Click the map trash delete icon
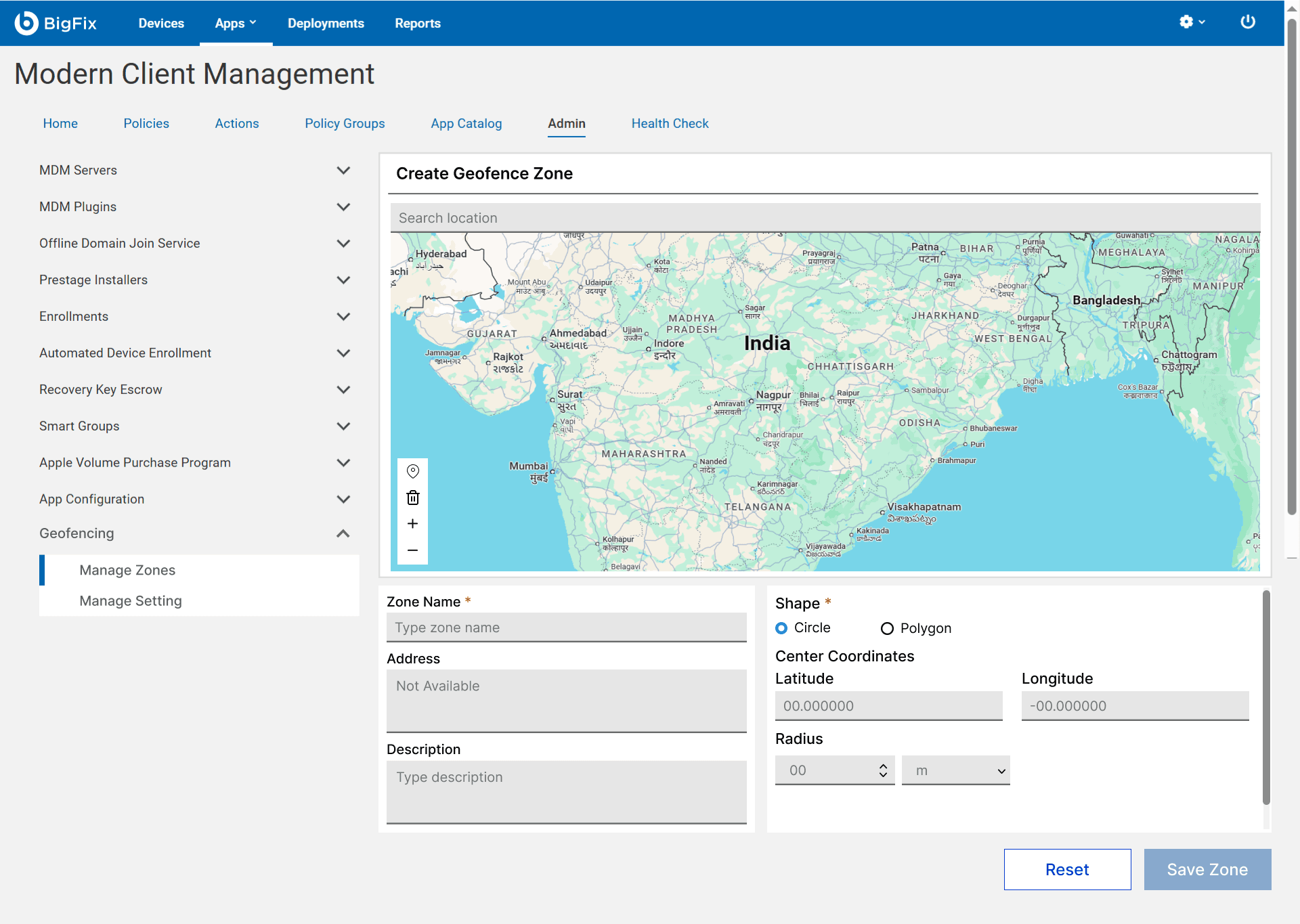The width and height of the screenshot is (1300, 924). tap(413, 498)
